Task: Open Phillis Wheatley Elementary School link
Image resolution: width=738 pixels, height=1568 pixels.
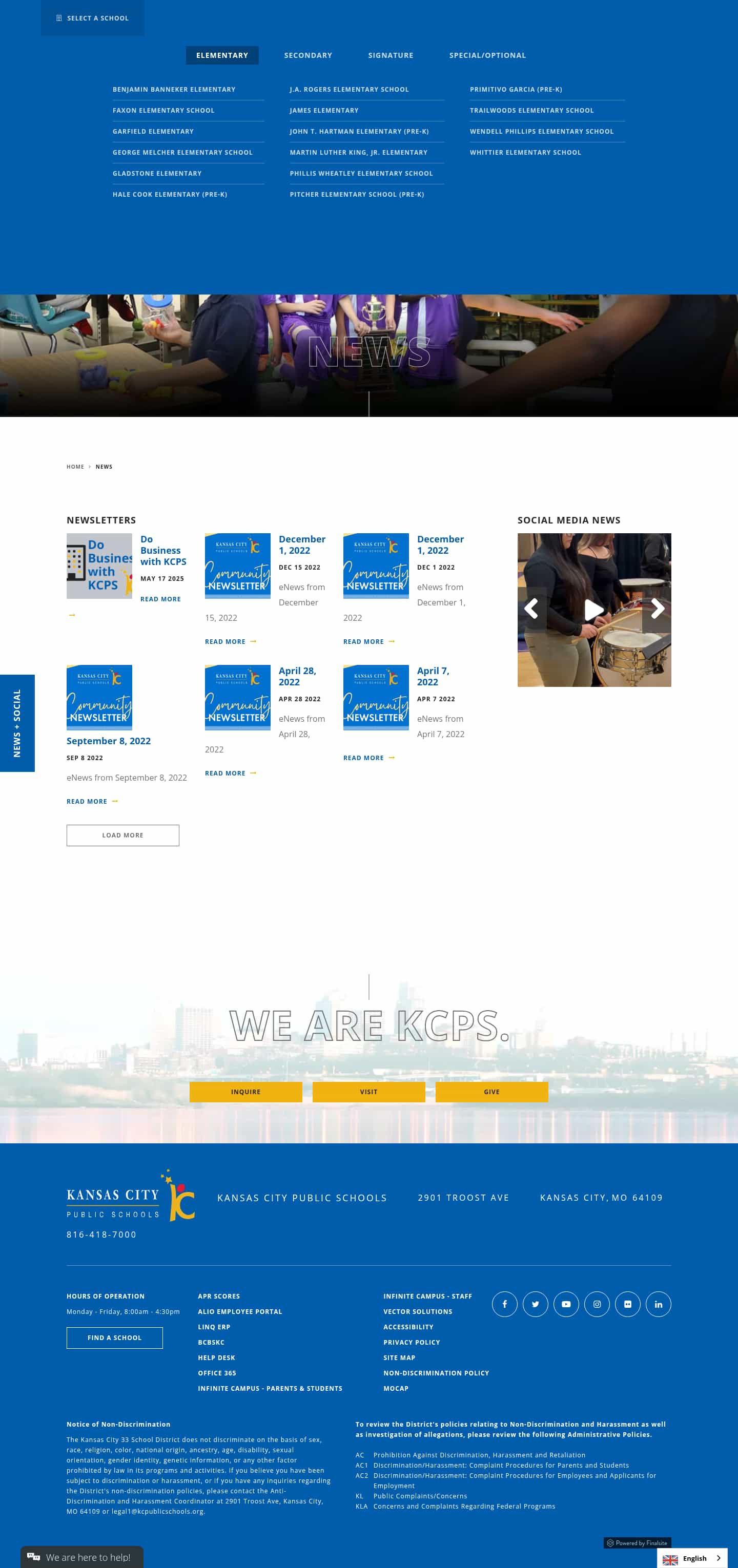Action: (362, 174)
